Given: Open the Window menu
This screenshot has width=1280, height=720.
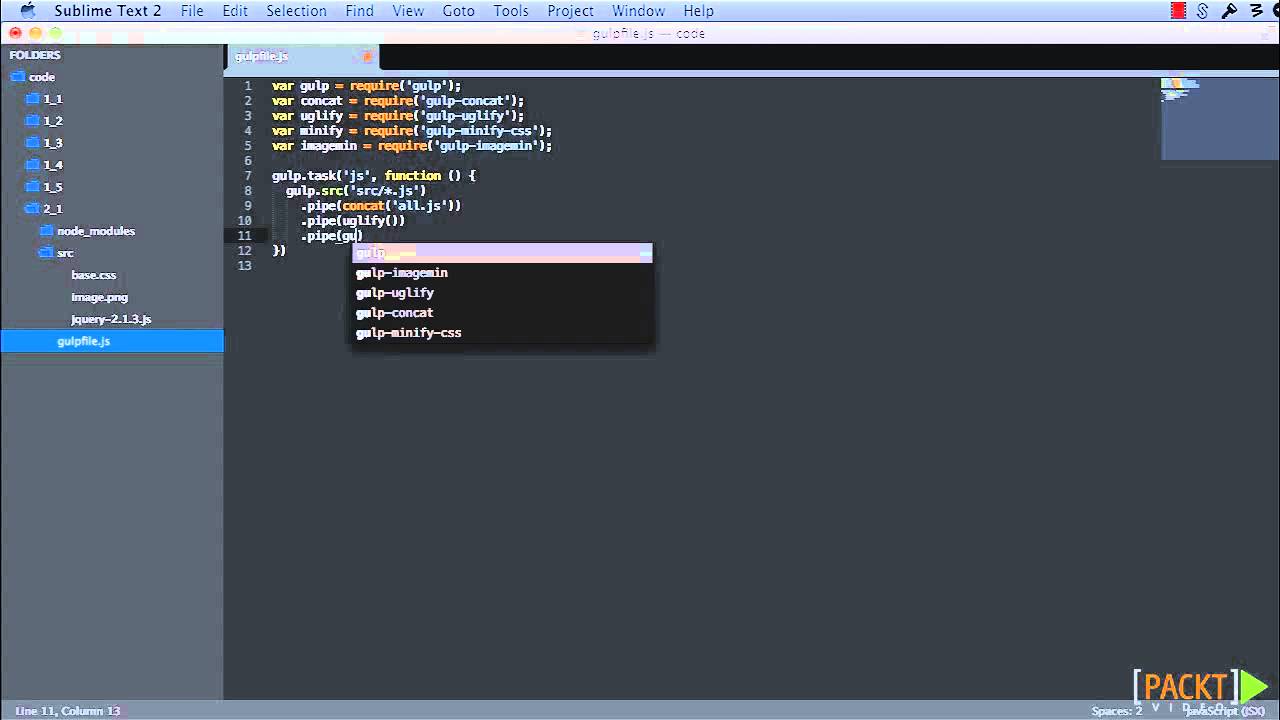Looking at the screenshot, I should click(x=638, y=11).
